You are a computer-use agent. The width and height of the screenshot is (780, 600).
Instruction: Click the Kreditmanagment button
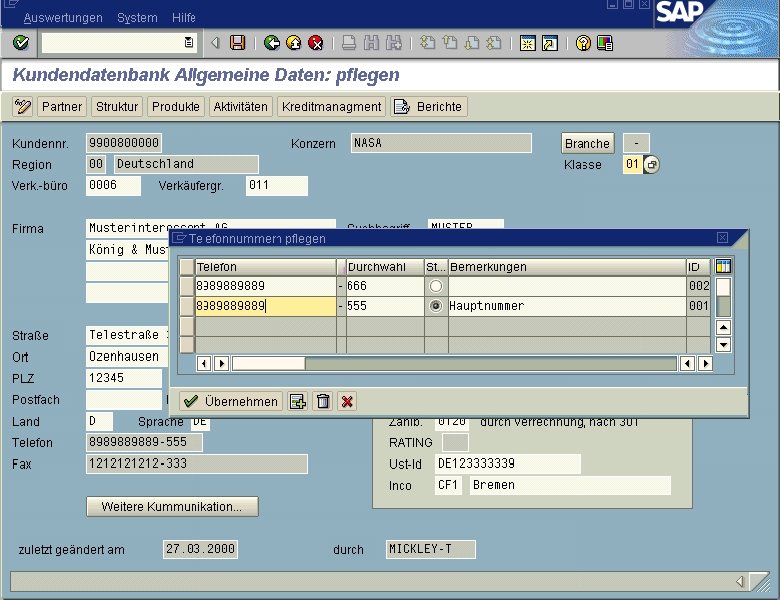pos(331,106)
